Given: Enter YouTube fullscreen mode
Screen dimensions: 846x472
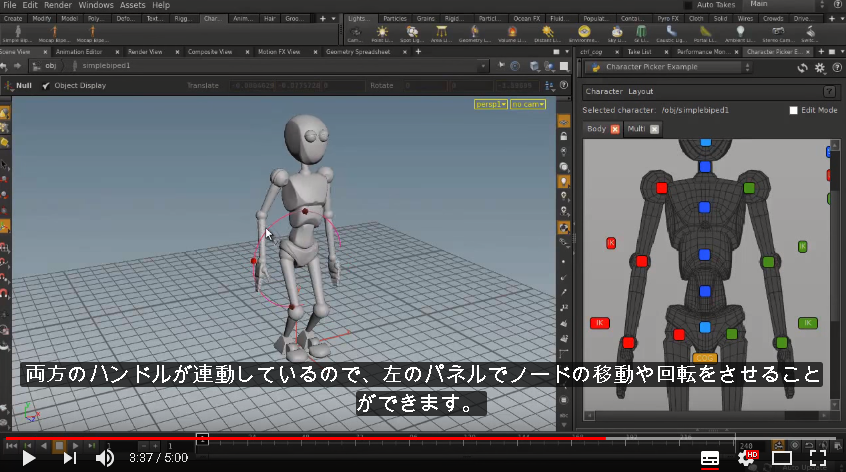Looking at the screenshot, I should pyautogui.click(x=818, y=458).
